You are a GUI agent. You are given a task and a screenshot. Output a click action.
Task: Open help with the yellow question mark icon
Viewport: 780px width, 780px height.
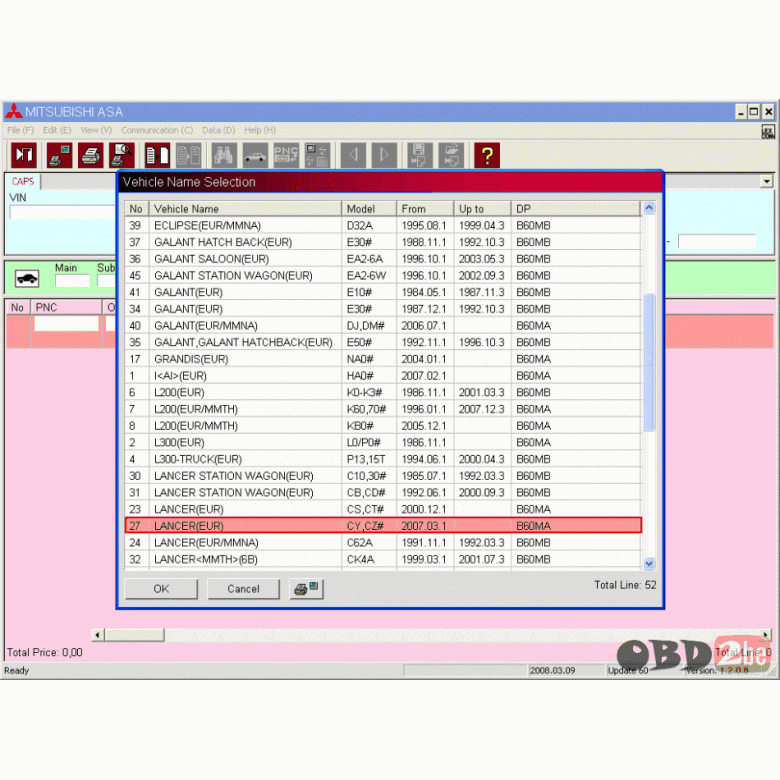(487, 155)
